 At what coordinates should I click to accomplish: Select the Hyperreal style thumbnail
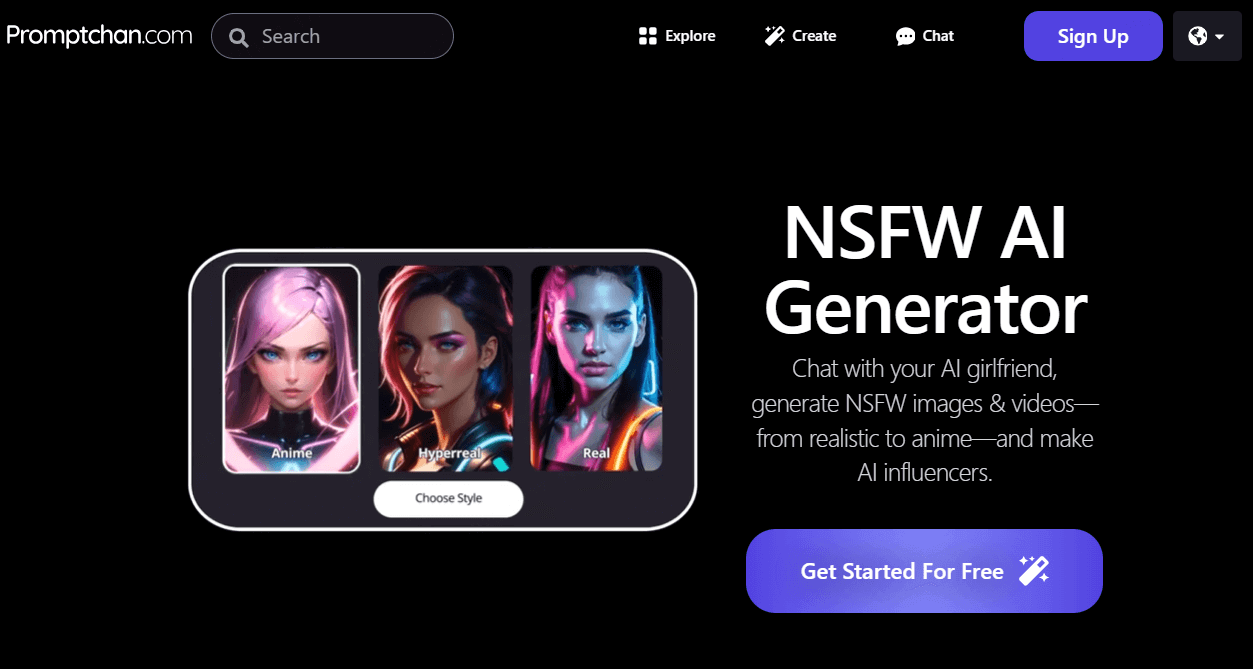coord(445,368)
